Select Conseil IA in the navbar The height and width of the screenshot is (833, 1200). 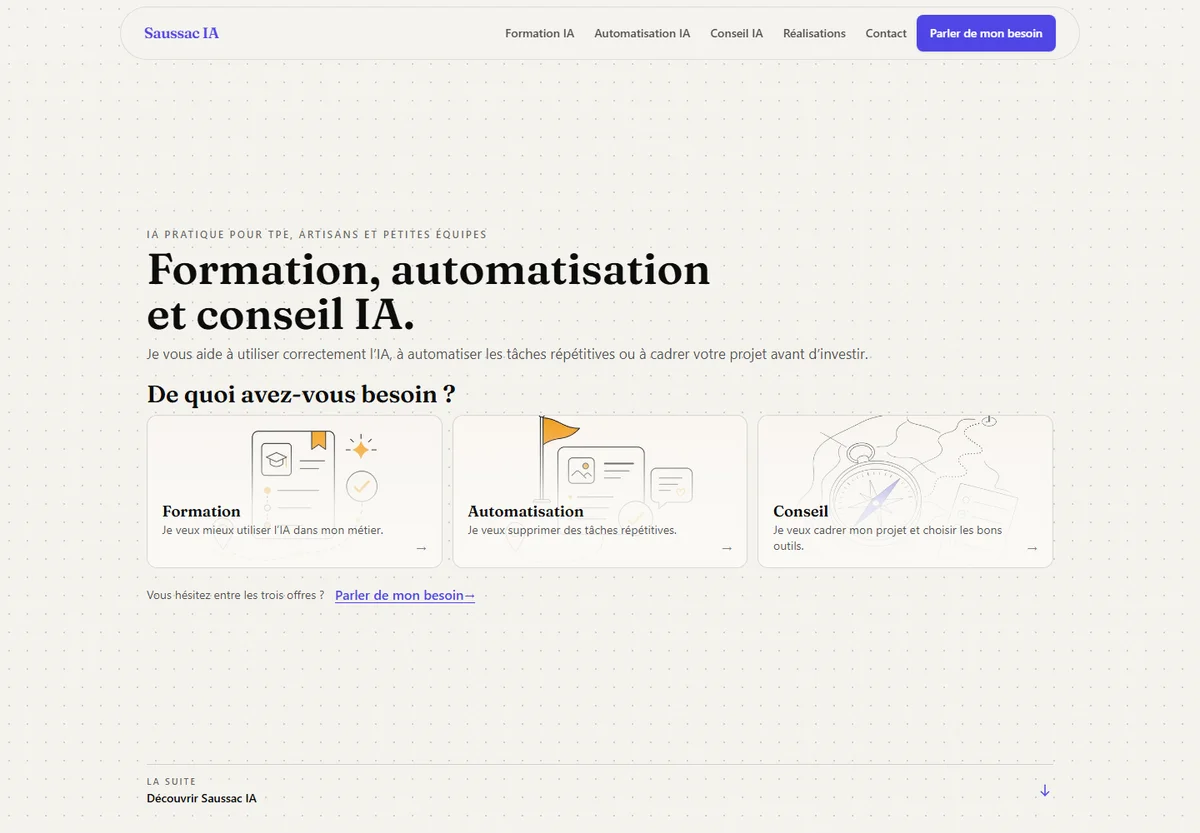[736, 33]
